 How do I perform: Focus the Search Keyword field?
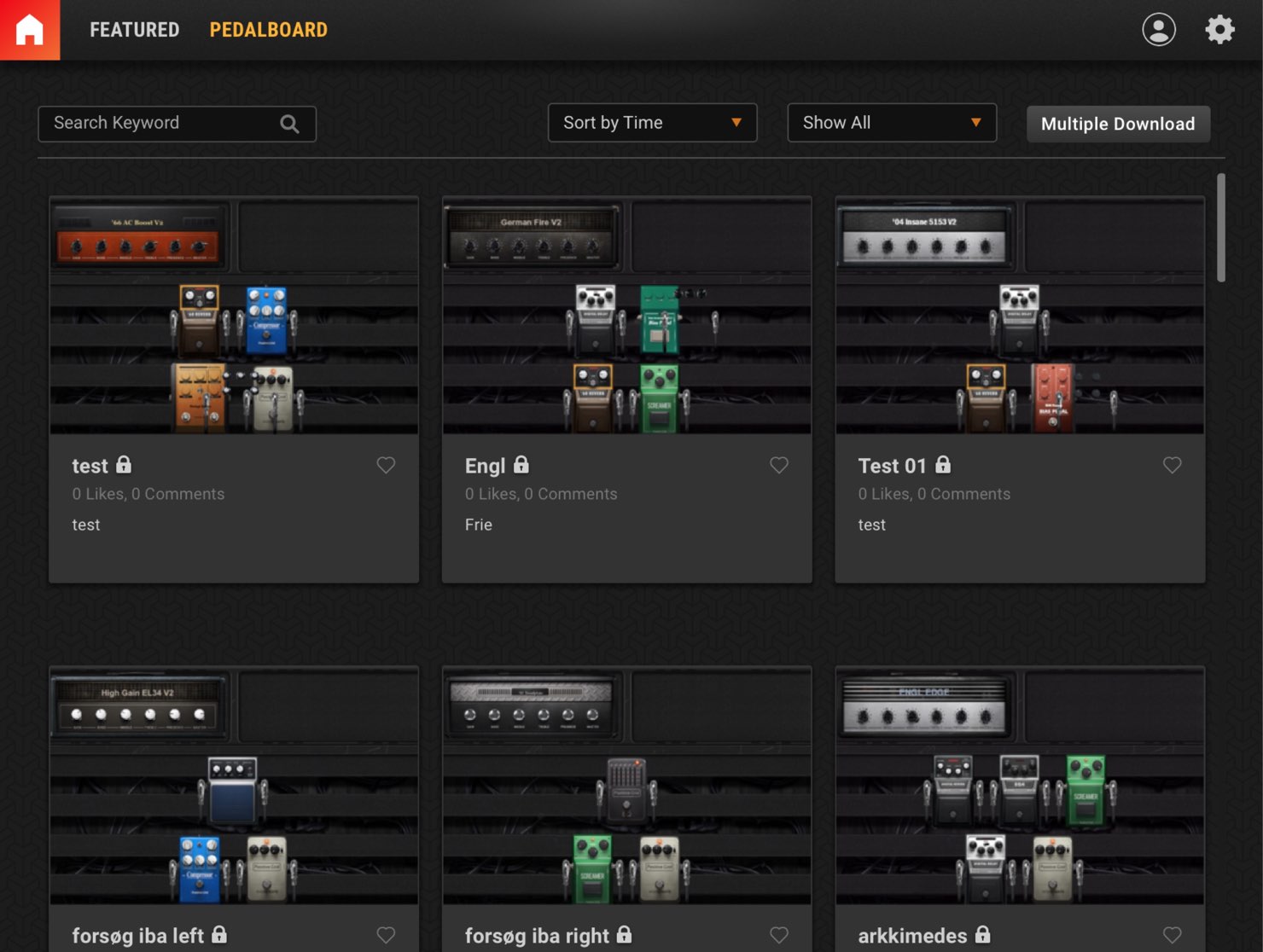[177, 124]
